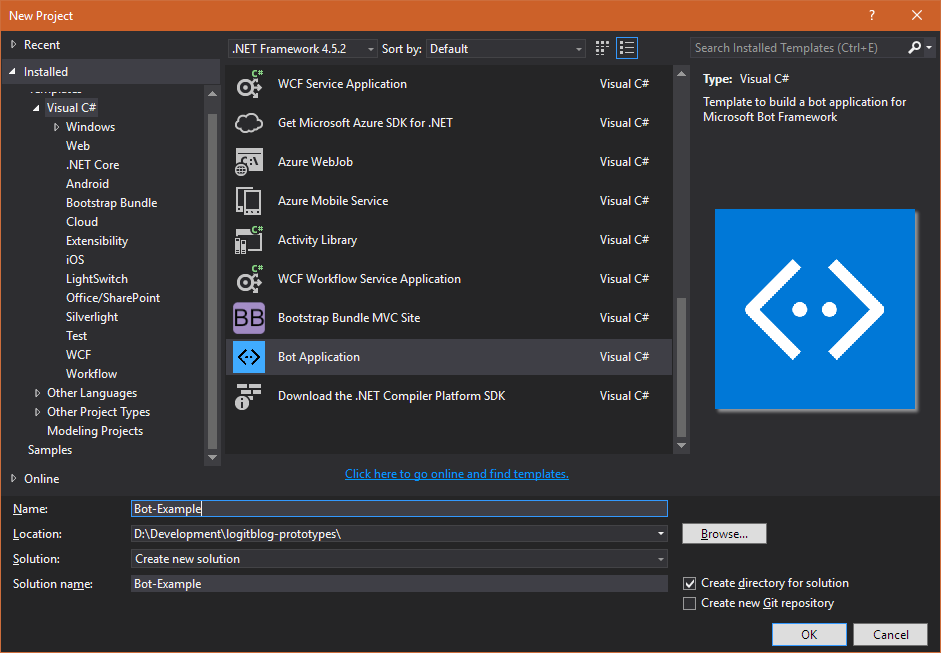
Task: Click the Activity Library template icon
Action: coord(248,240)
